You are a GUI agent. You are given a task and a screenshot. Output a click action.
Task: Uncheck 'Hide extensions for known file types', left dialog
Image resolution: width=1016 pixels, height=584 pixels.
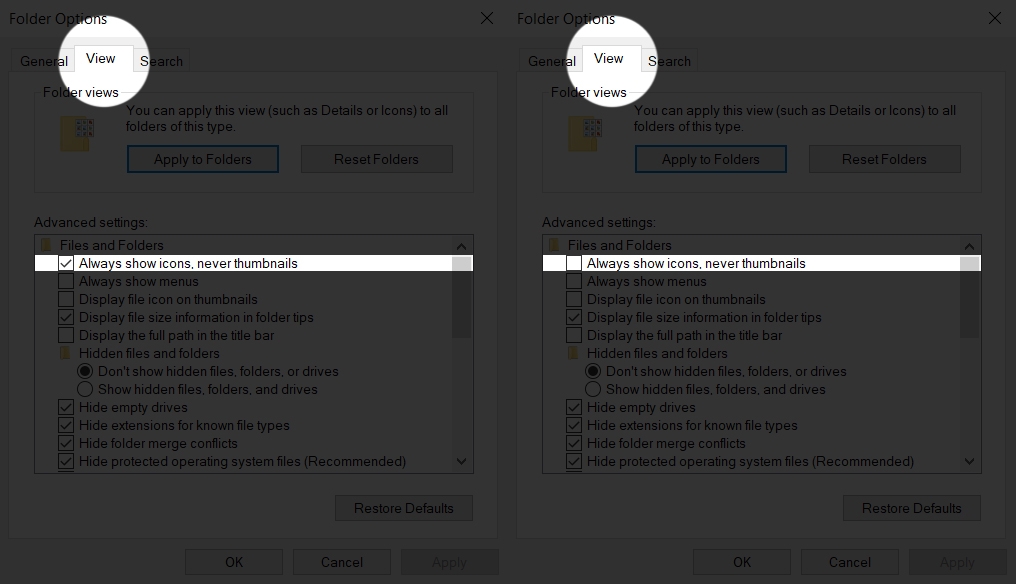tap(65, 425)
